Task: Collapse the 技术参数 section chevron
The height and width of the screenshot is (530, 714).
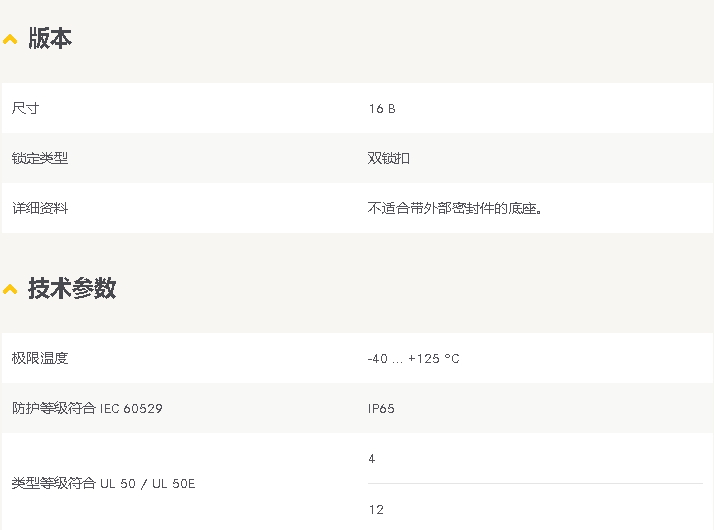Action: coord(10,289)
